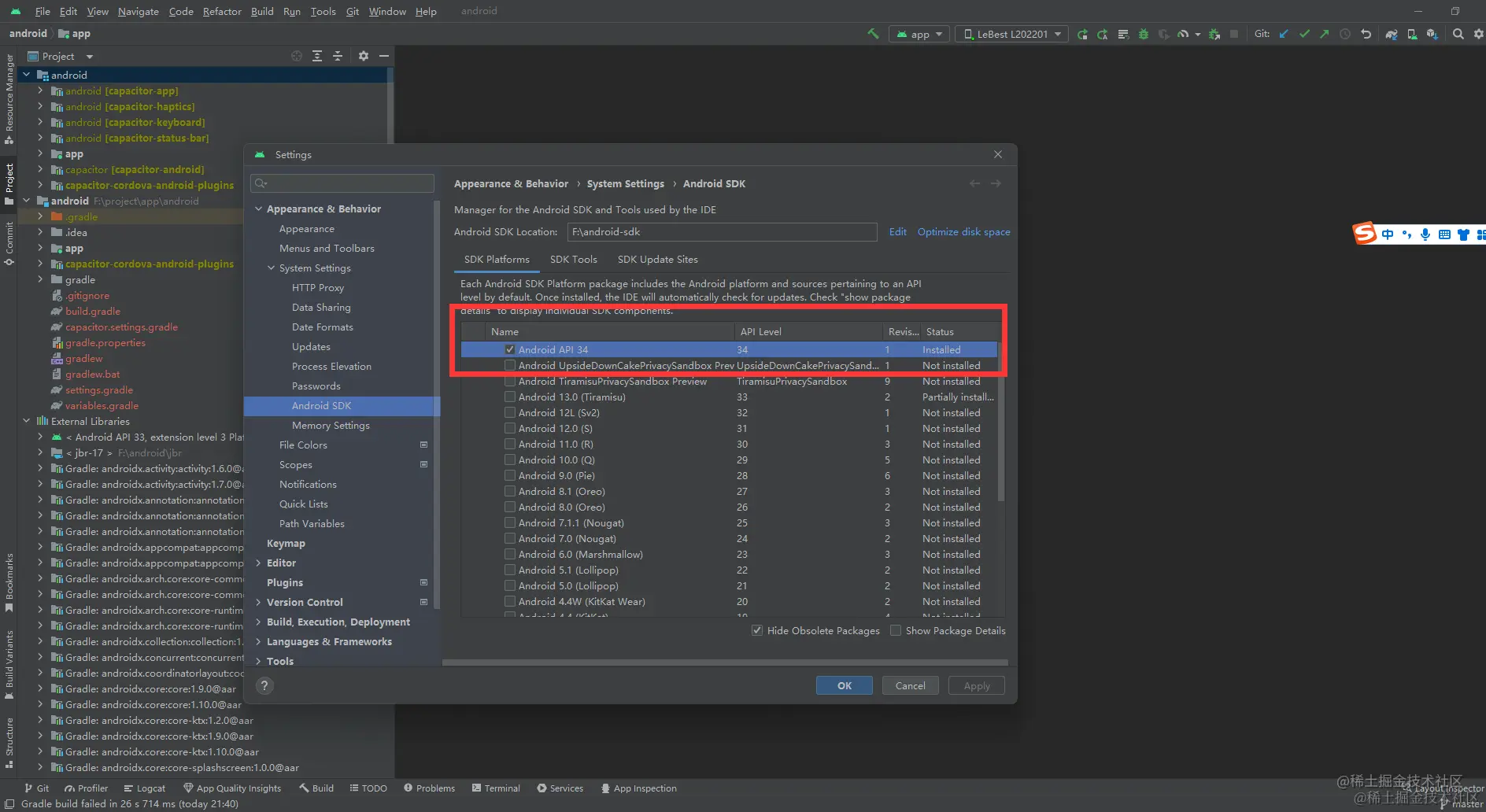Click the Apply Changes and Restart Activity icon
This screenshot has width=1486, height=812.
1103,34
